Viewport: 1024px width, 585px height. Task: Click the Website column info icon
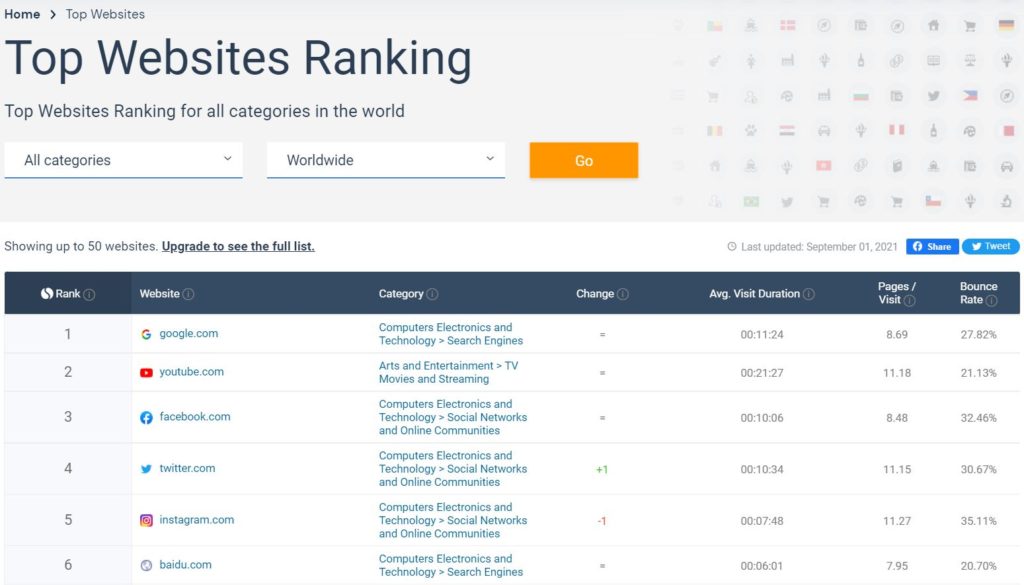pos(188,294)
